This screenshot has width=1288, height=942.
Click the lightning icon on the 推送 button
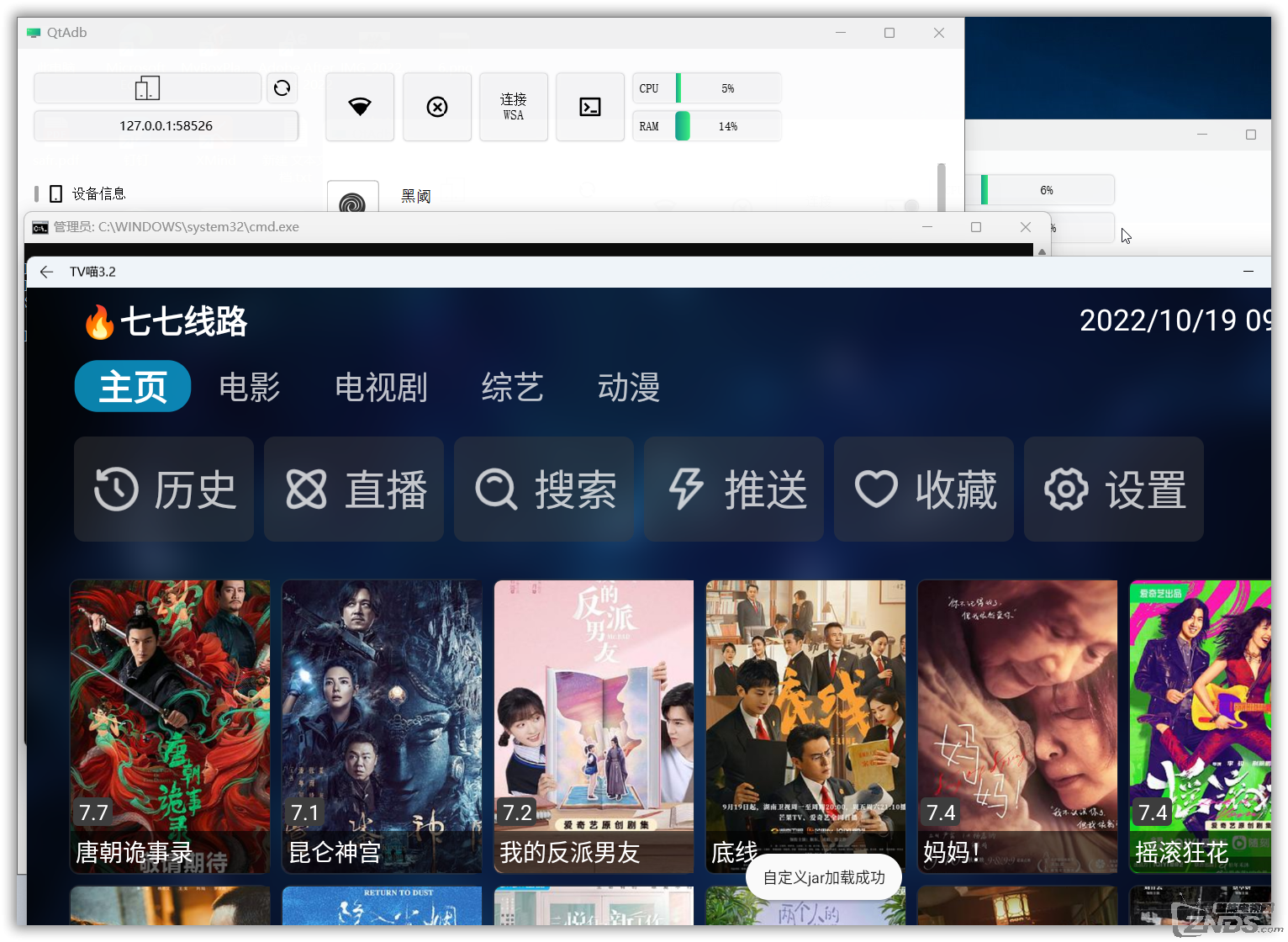point(686,490)
